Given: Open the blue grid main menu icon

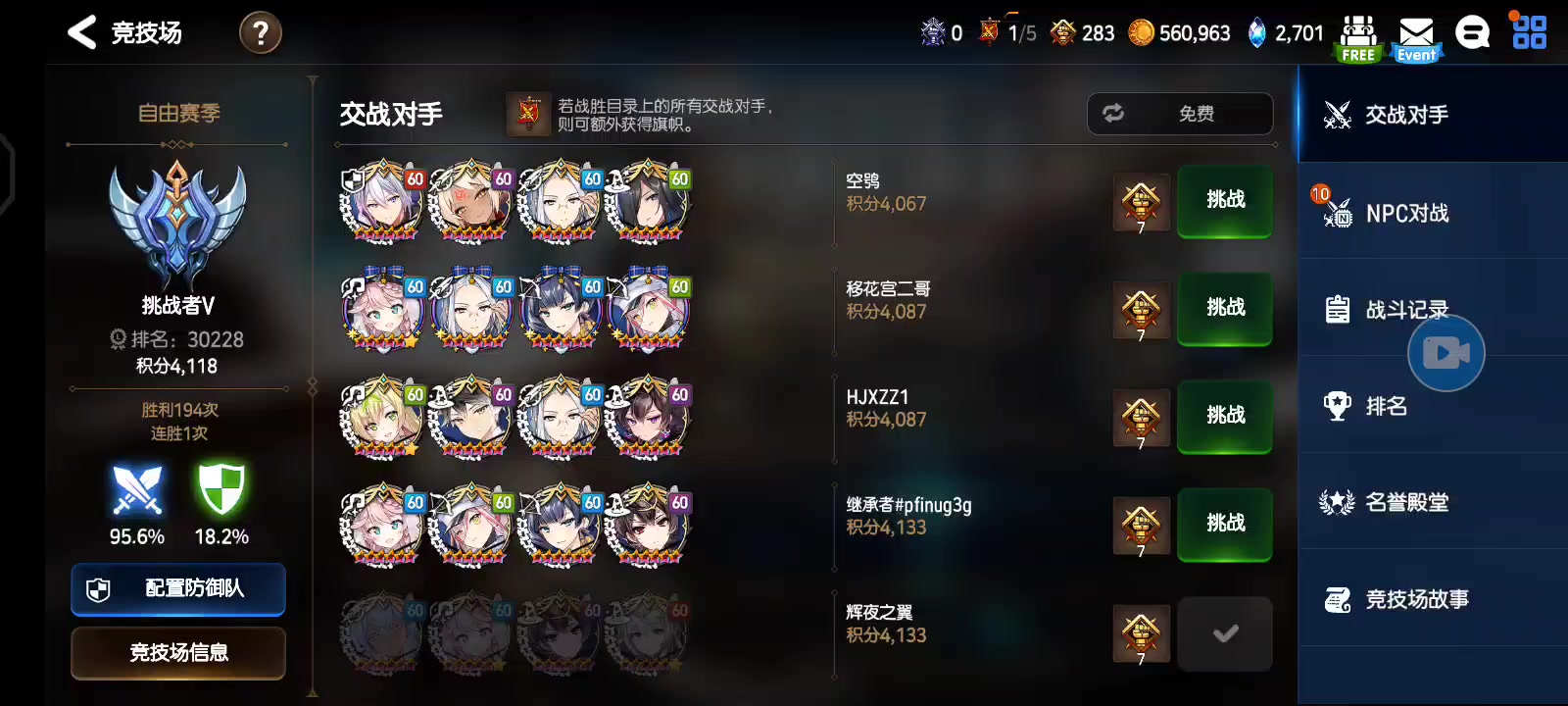Looking at the screenshot, I should tap(1529, 31).
